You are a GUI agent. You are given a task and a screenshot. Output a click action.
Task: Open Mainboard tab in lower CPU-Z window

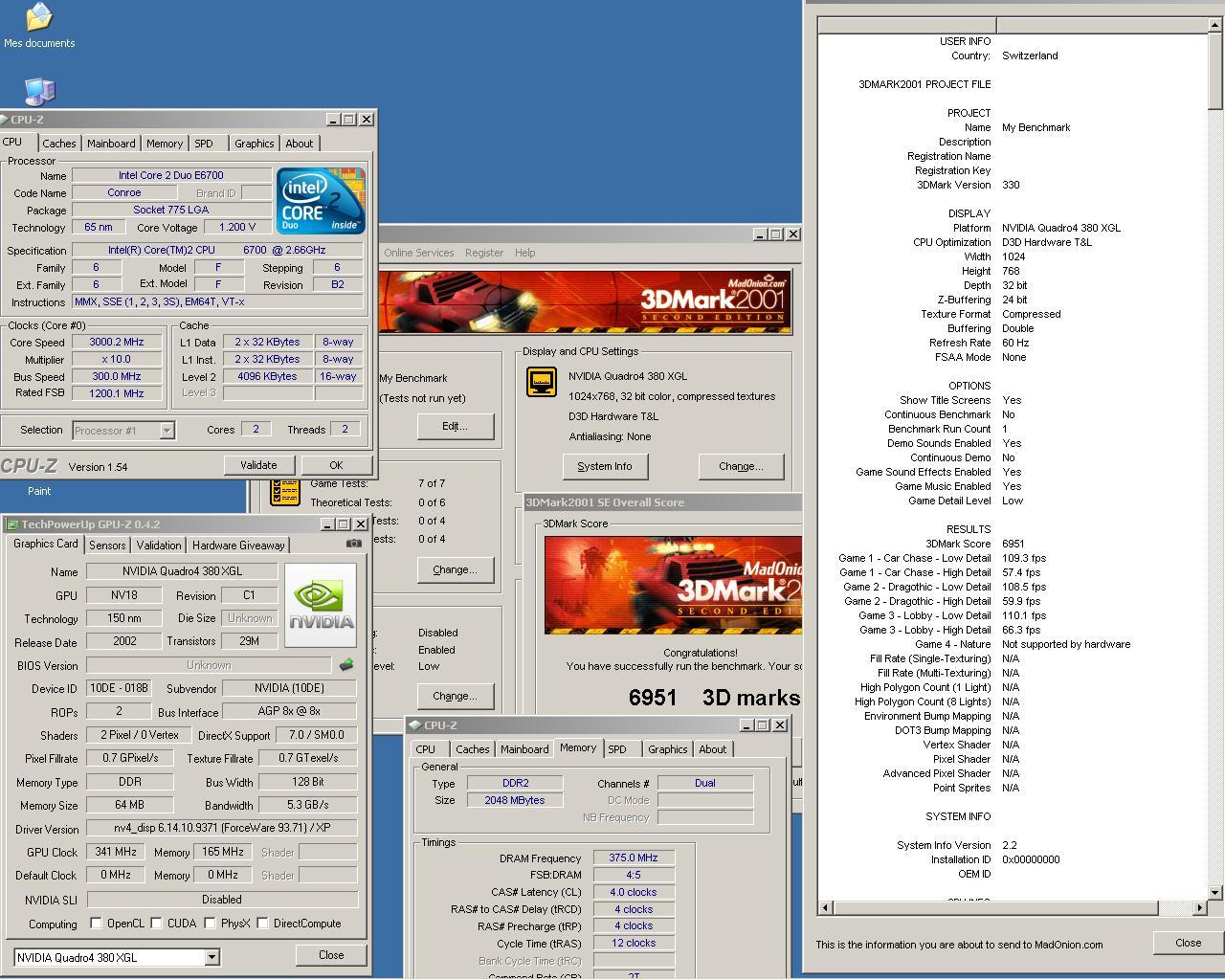coord(524,749)
